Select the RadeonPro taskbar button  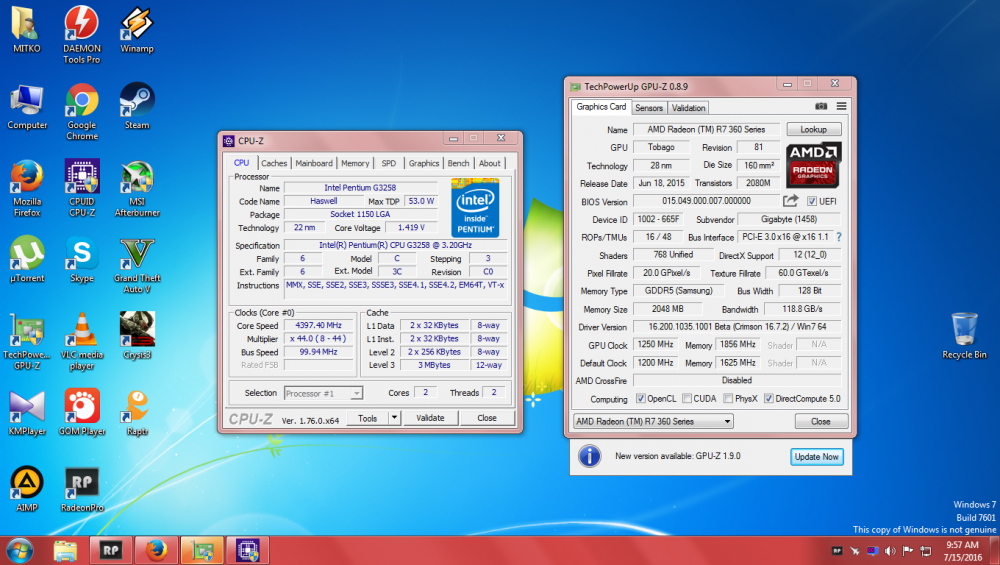pos(110,550)
